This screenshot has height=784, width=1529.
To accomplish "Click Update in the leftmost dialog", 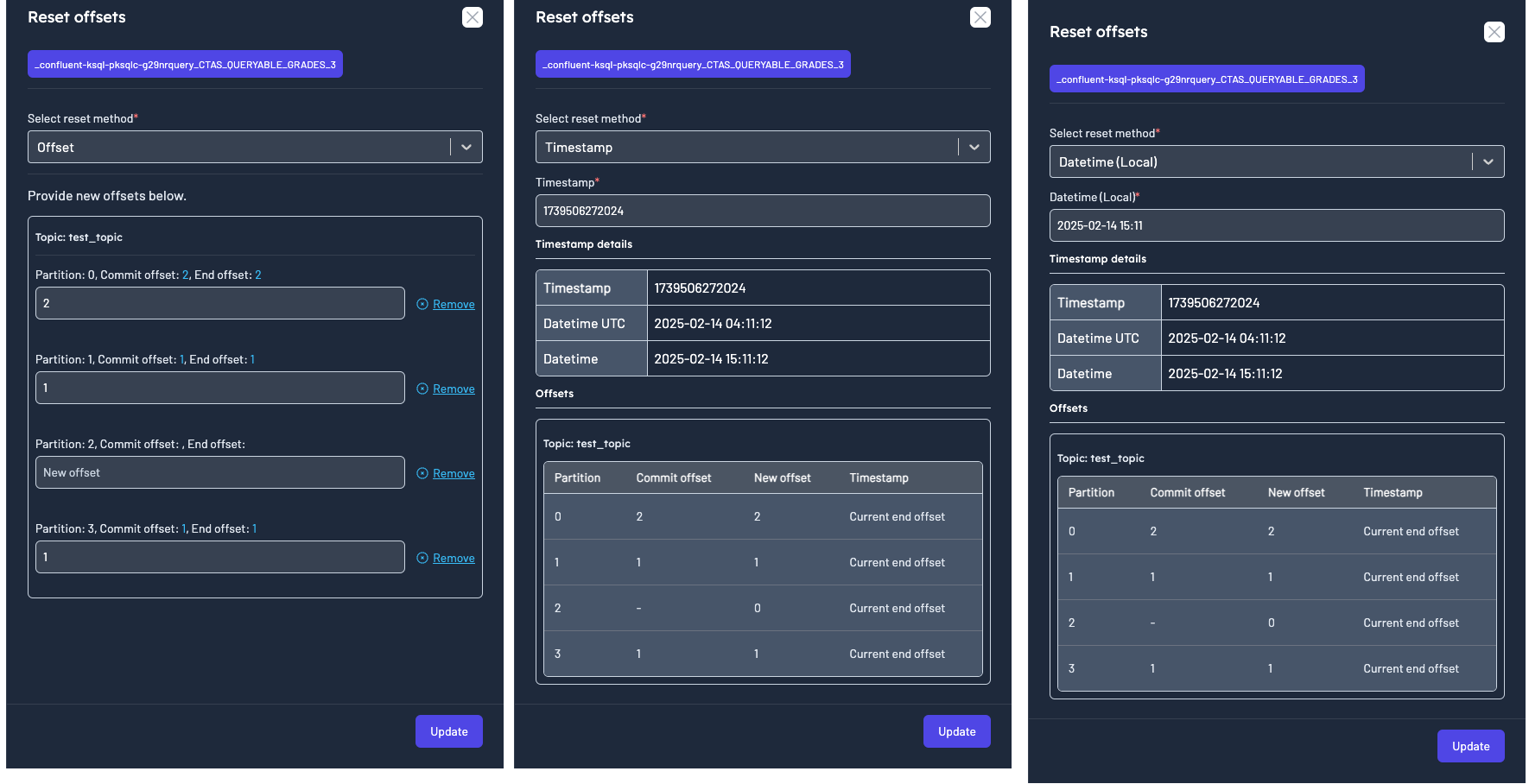I will pyautogui.click(x=448, y=730).
